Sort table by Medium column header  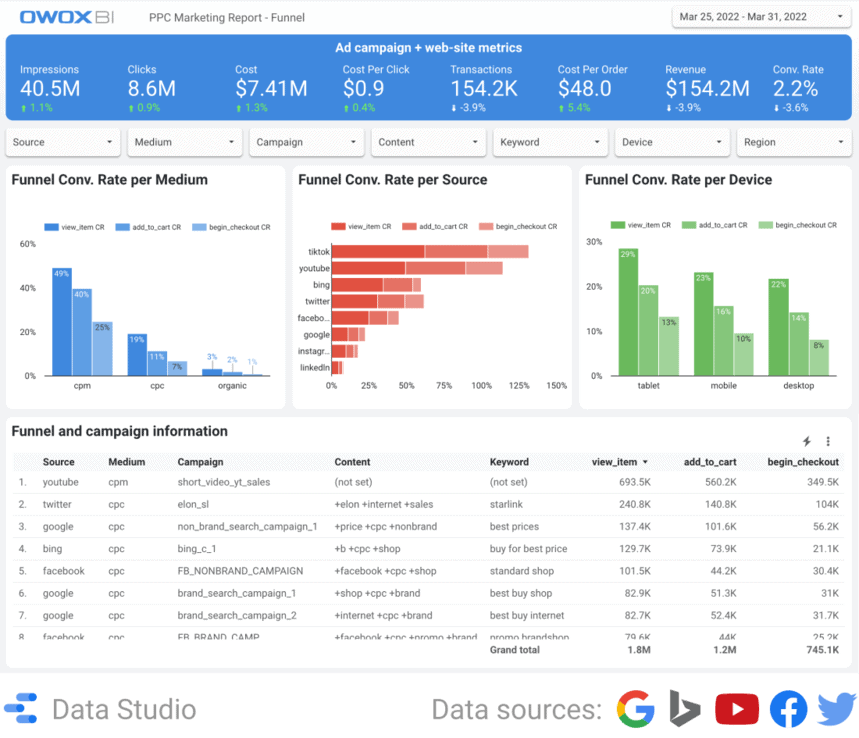[x=127, y=462]
